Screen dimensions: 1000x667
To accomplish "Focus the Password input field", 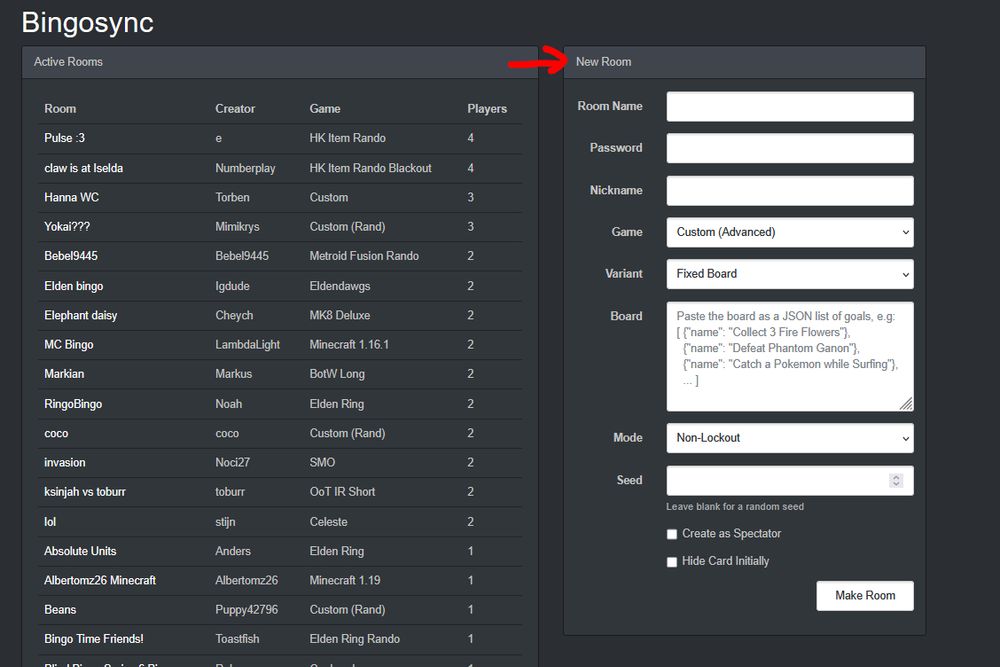I will pyautogui.click(x=789, y=148).
